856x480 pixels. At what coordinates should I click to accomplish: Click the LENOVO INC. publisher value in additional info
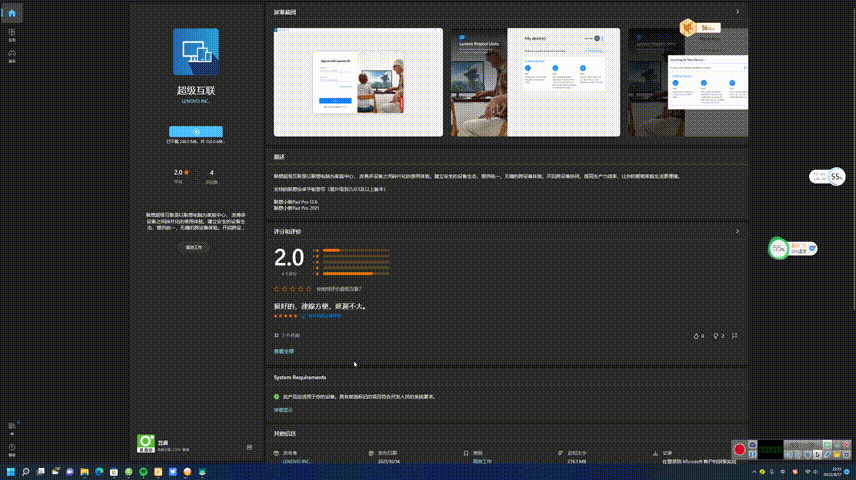pyautogui.click(x=296, y=461)
